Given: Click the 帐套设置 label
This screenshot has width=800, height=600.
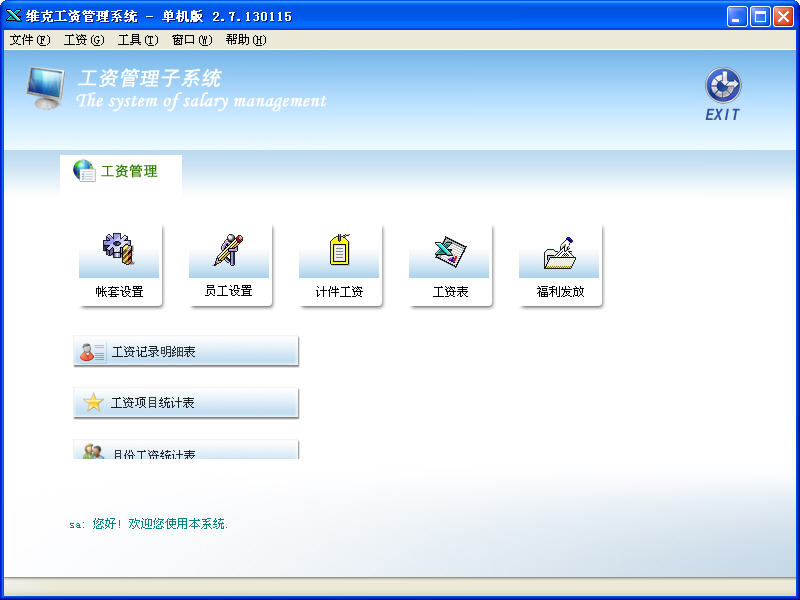Looking at the screenshot, I should click(119, 291).
